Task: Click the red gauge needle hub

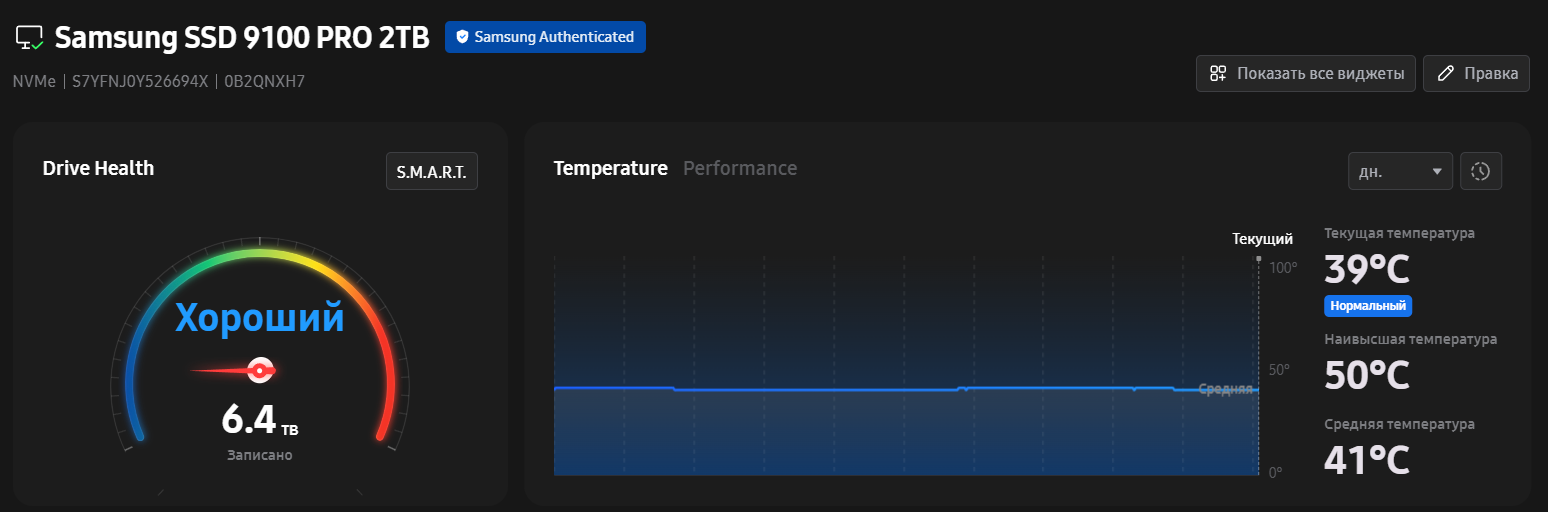Action: (x=260, y=370)
